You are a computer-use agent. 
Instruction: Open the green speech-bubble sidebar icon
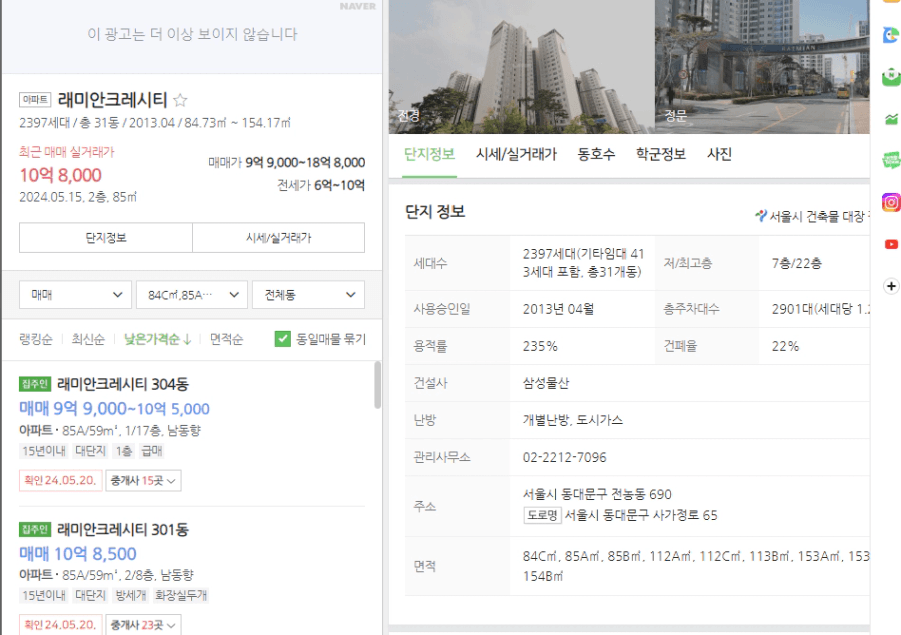point(891,160)
